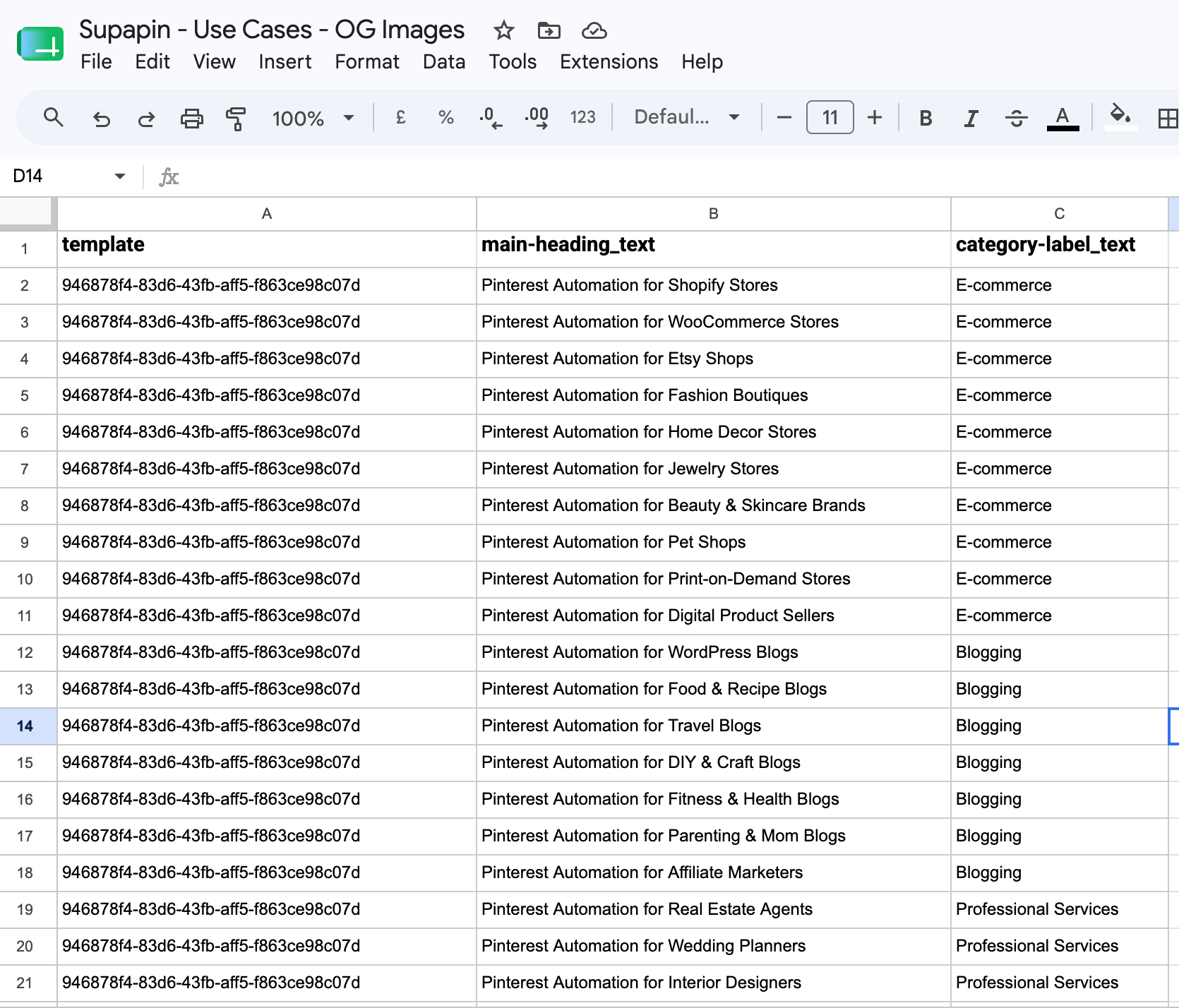Open the fill color picker
Screen dimensions: 1179x1008
click(x=1120, y=117)
